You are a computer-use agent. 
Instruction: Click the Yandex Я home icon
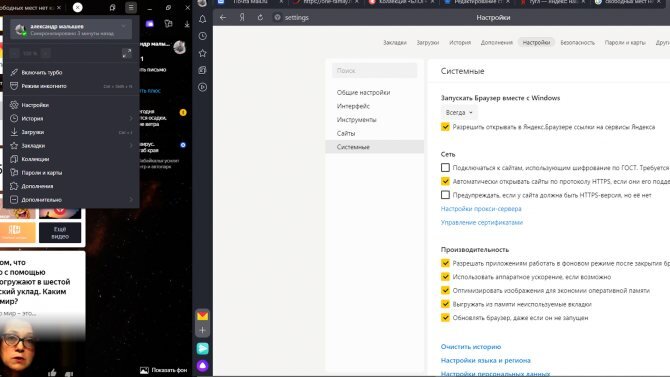tap(242, 18)
